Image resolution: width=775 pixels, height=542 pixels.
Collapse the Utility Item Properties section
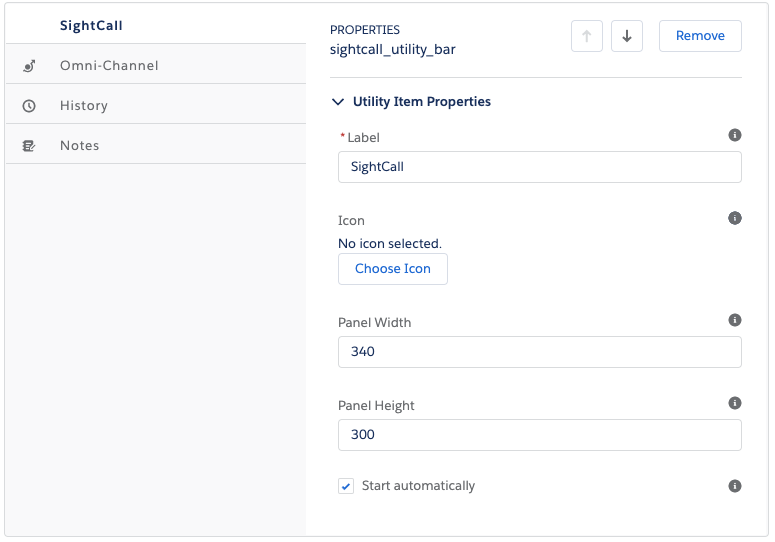pos(338,102)
